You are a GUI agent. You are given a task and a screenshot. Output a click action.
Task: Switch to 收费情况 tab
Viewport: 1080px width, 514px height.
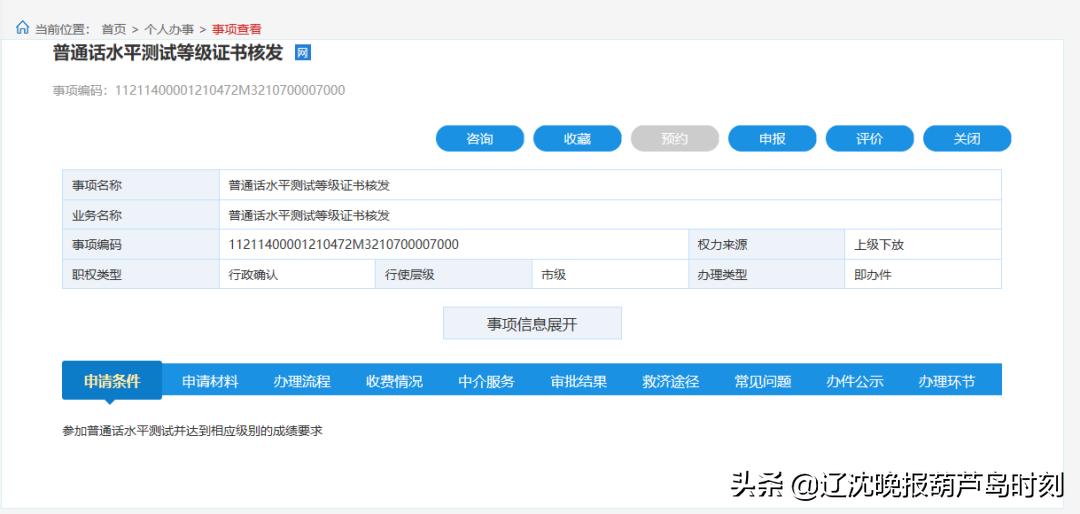click(394, 381)
